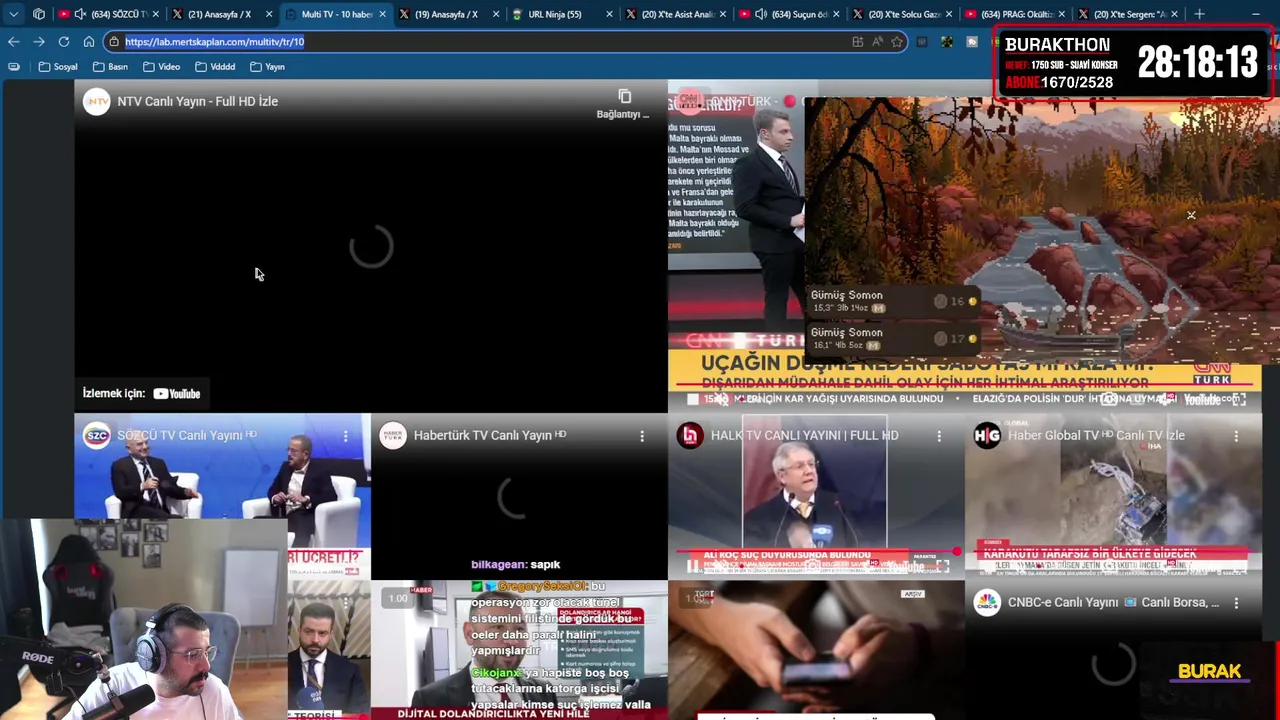This screenshot has width=1280, height=720.
Task: Pause the CNN Türk stream
Action: point(693,399)
